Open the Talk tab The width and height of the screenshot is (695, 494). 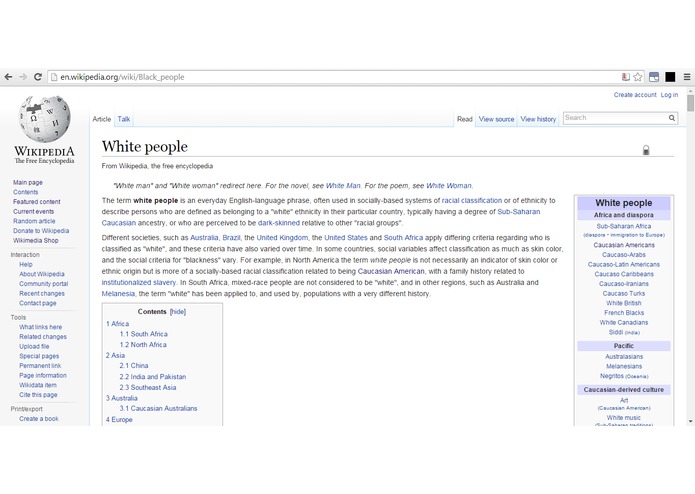124,119
